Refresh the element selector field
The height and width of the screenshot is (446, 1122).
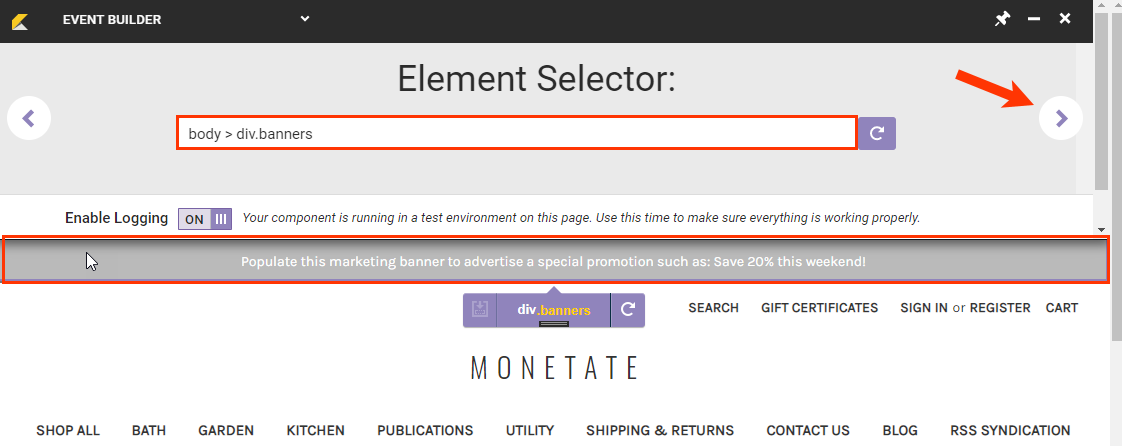(x=877, y=133)
